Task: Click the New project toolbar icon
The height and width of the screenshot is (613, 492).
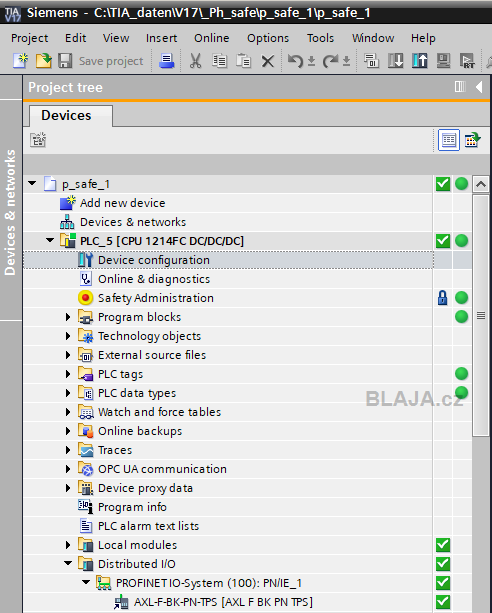Action: pyautogui.click(x=20, y=61)
